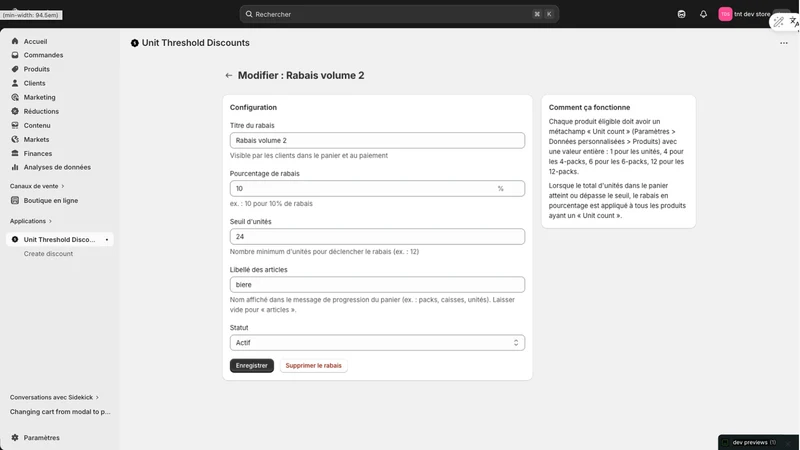800x450 pixels.
Task: Open the Statut dropdown
Action: tap(377, 343)
